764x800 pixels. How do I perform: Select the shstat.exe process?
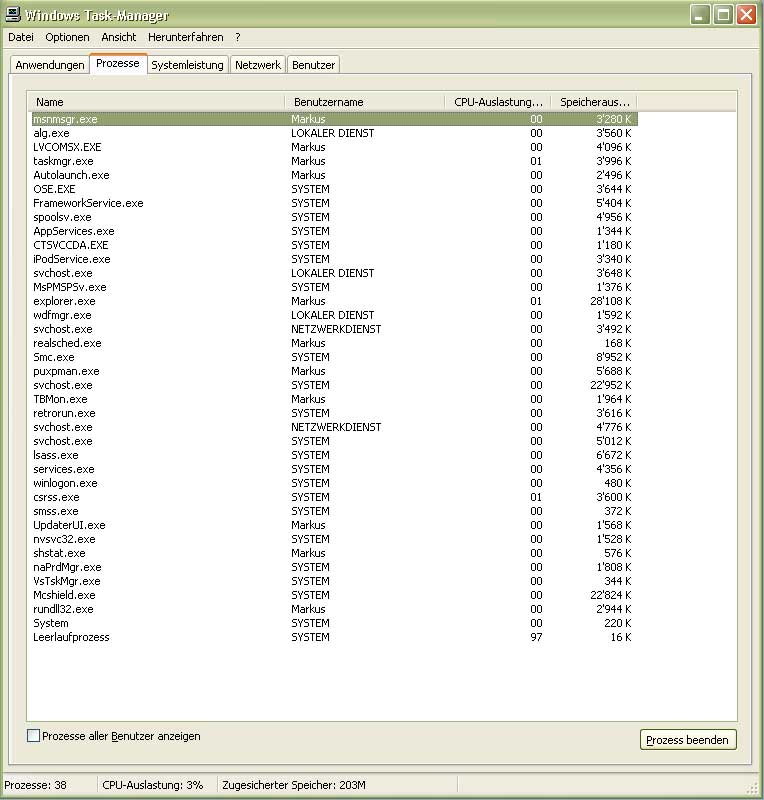click(334, 553)
